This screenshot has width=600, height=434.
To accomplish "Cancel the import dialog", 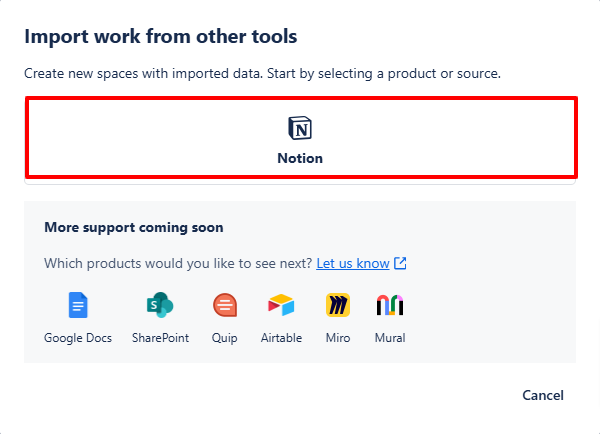I will (x=543, y=395).
